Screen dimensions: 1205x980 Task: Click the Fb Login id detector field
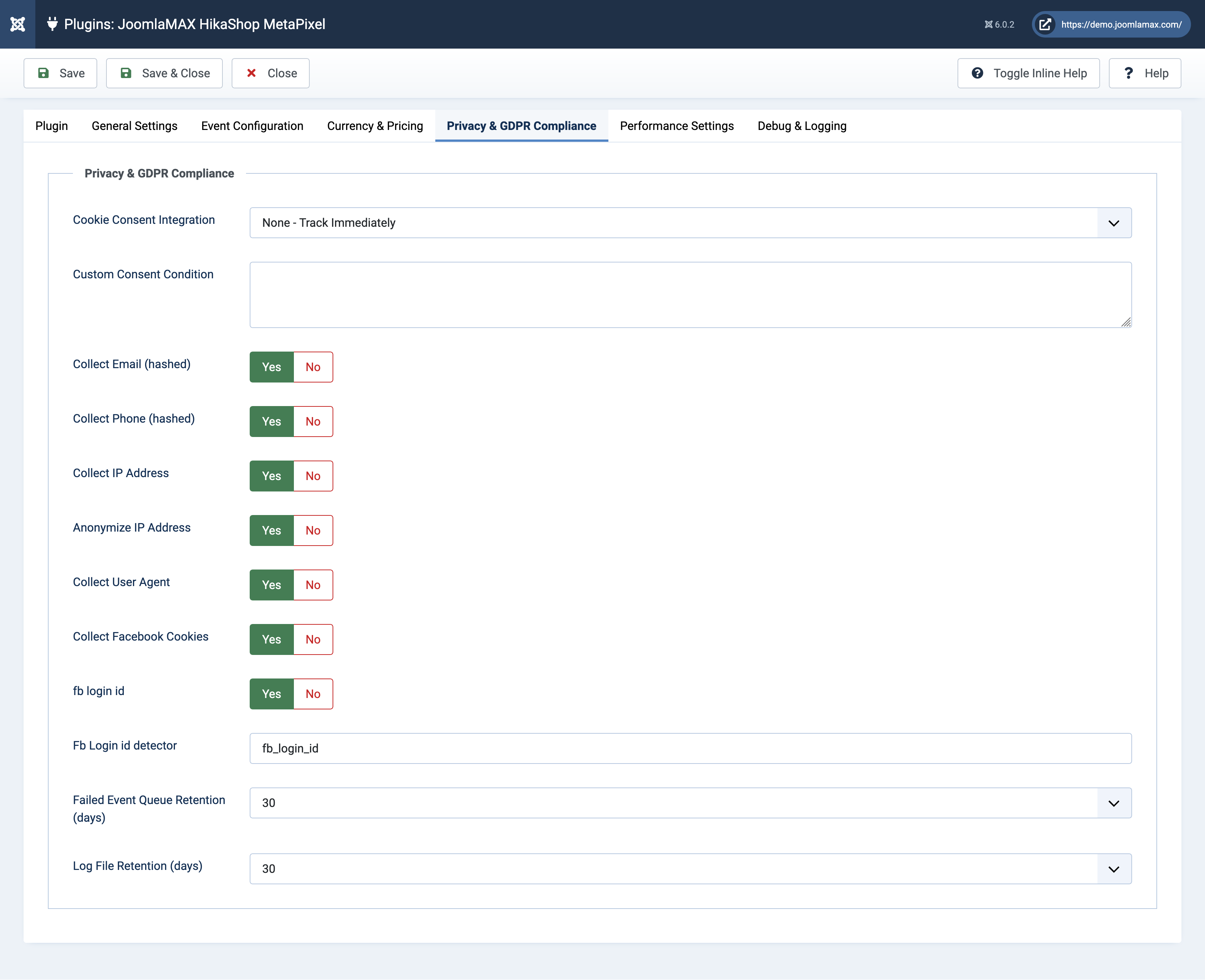[x=690, y=748]
